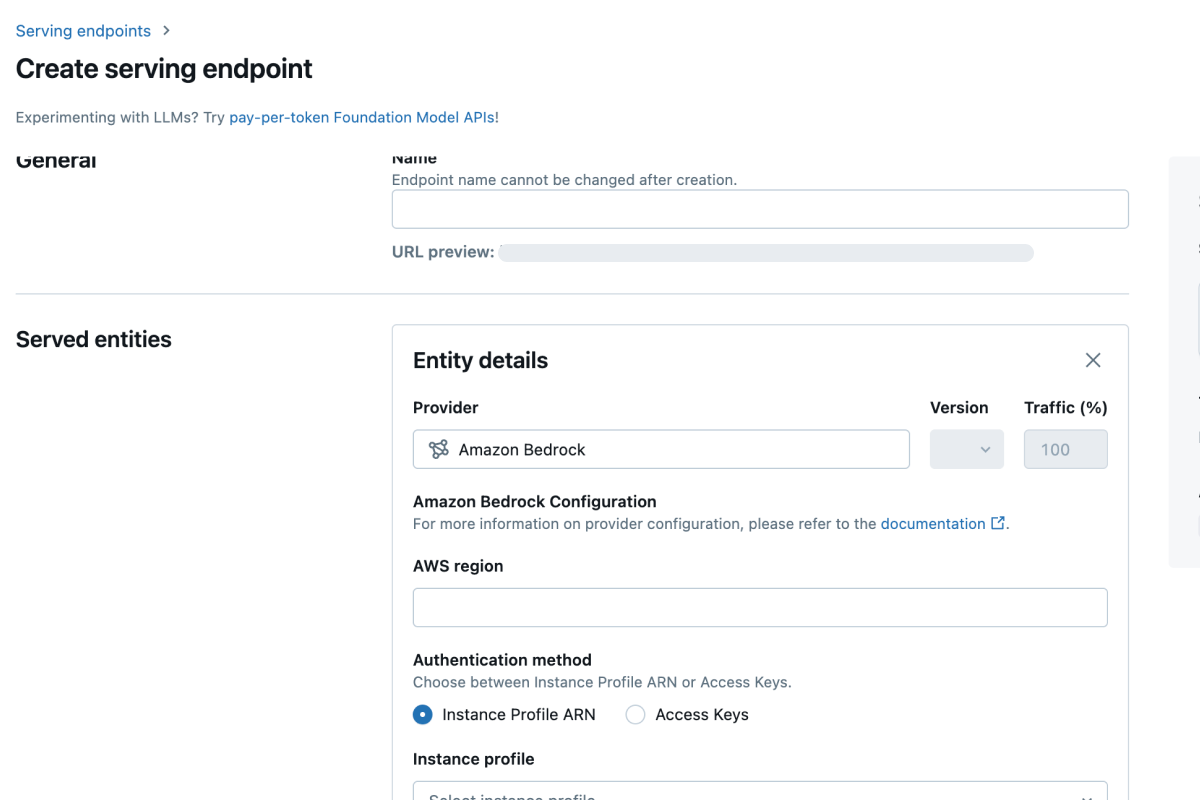Open the Version selector
Screen dimensions: 1200x800
point(966,449)
